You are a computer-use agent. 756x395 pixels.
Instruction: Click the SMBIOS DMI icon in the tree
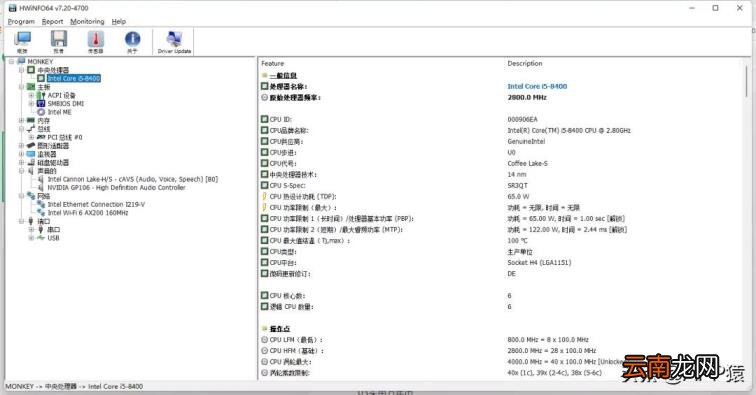(x=41, y=104)
